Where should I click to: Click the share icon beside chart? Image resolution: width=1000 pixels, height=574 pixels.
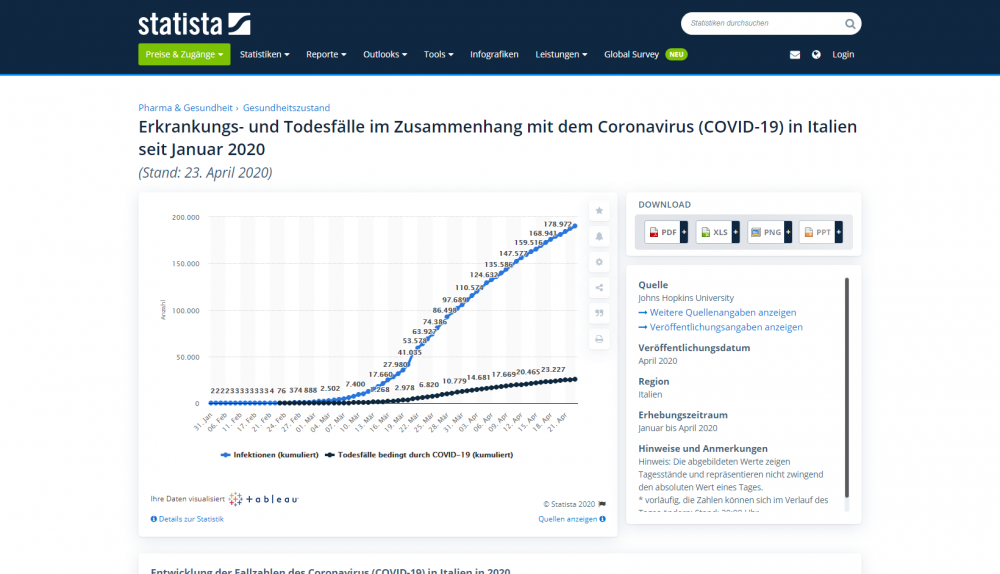point(599,288)
